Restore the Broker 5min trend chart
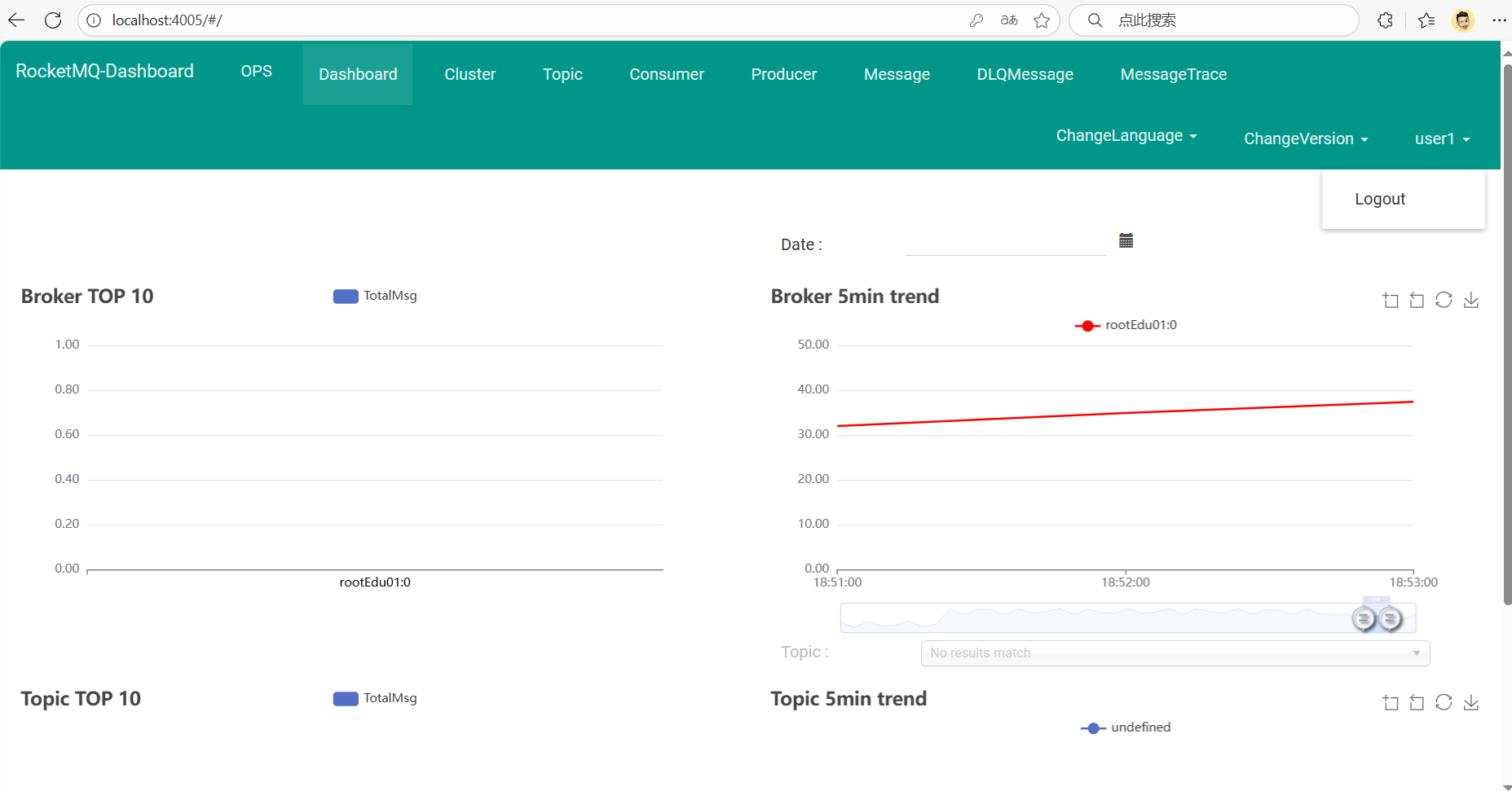The height and width of the screenshot is (791, 1512). tap(1444, 300)
